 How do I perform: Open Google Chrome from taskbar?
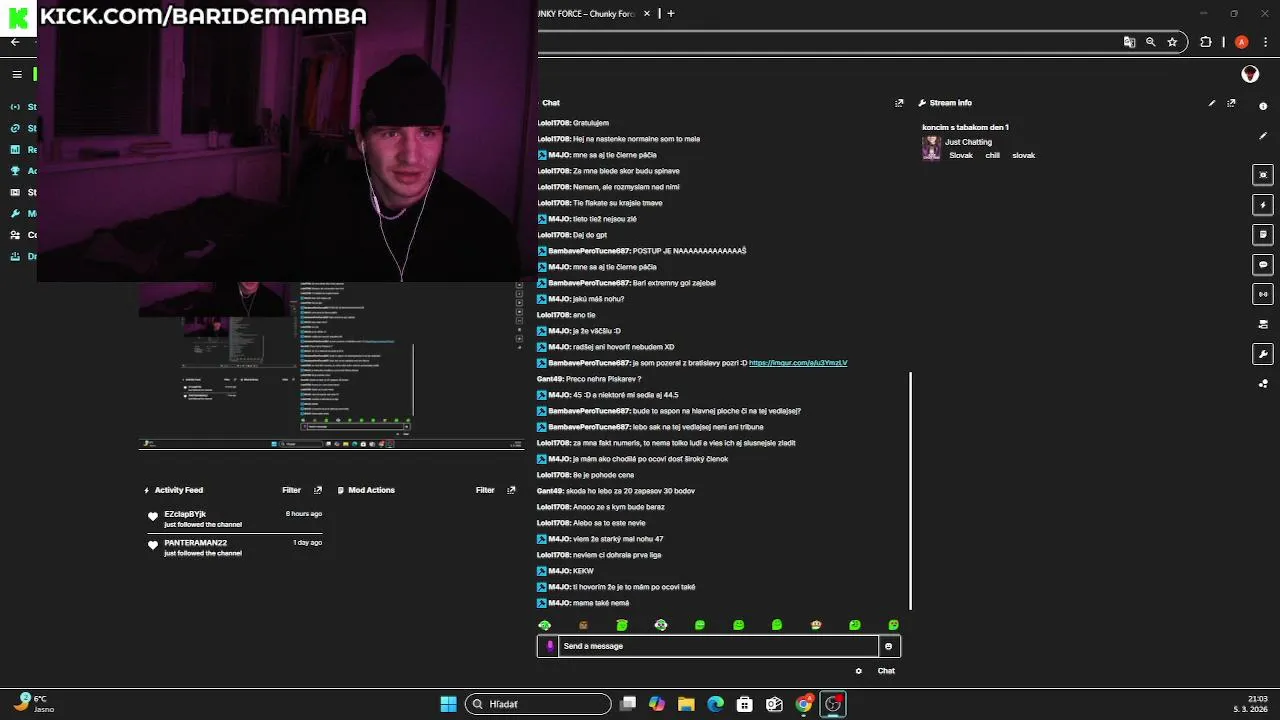pos(803,704)
